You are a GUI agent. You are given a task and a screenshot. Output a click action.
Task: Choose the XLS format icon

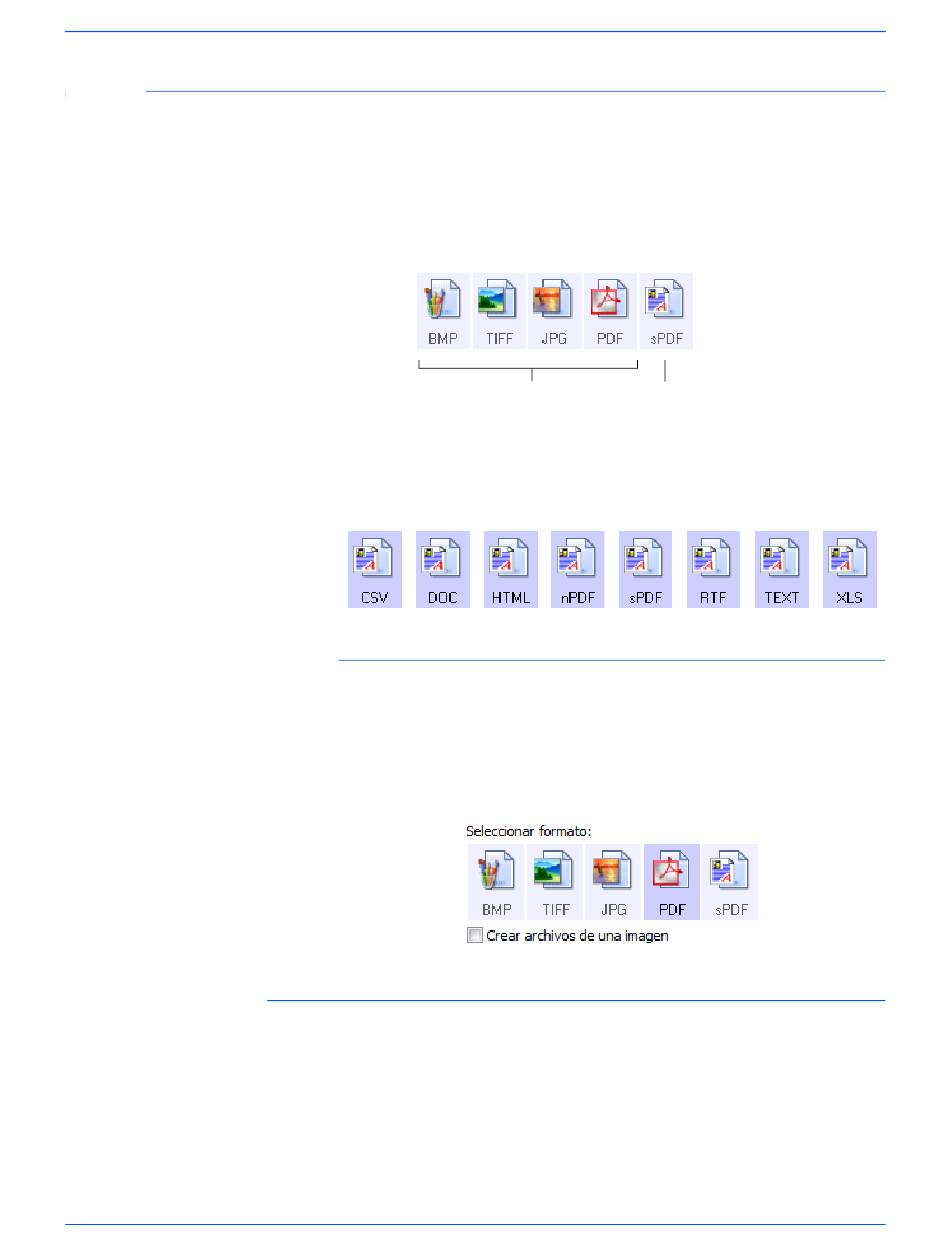[x=850, y=569]
